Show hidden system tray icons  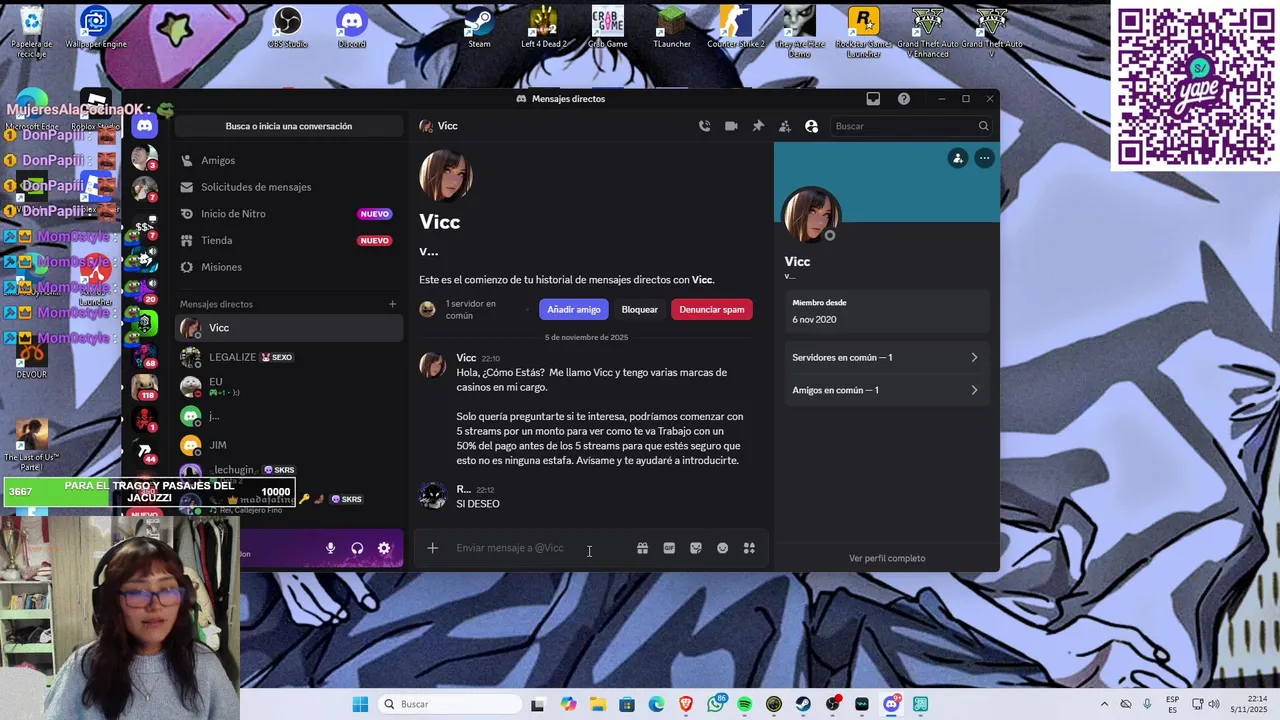(x=1104, y=704)
